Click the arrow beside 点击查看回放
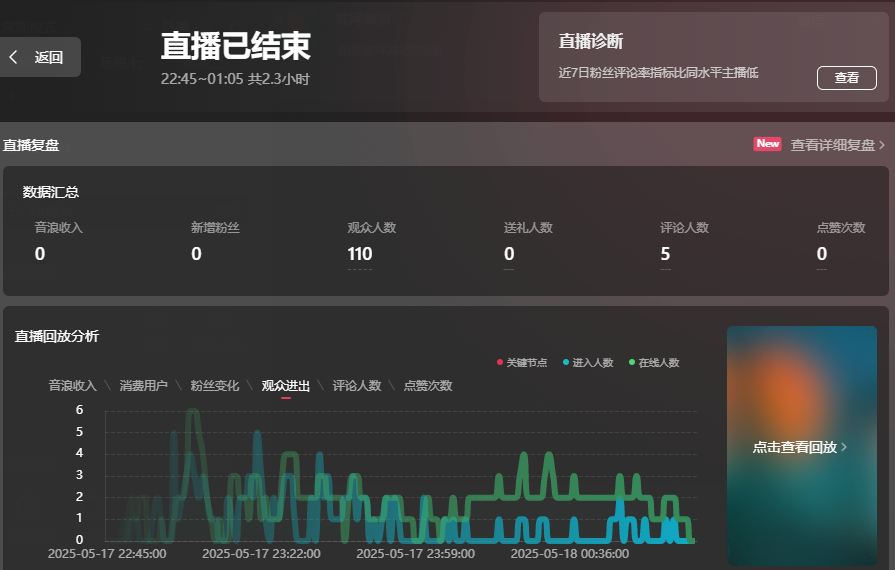The image size is (895, 570). tap(844, 447)
